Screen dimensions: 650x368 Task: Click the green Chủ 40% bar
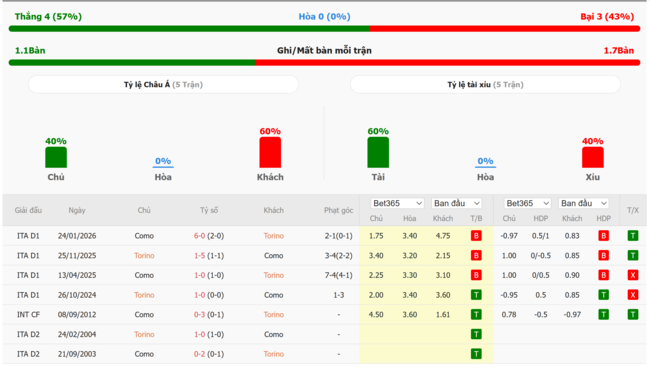pyautogui.click(x=56, y=157)
